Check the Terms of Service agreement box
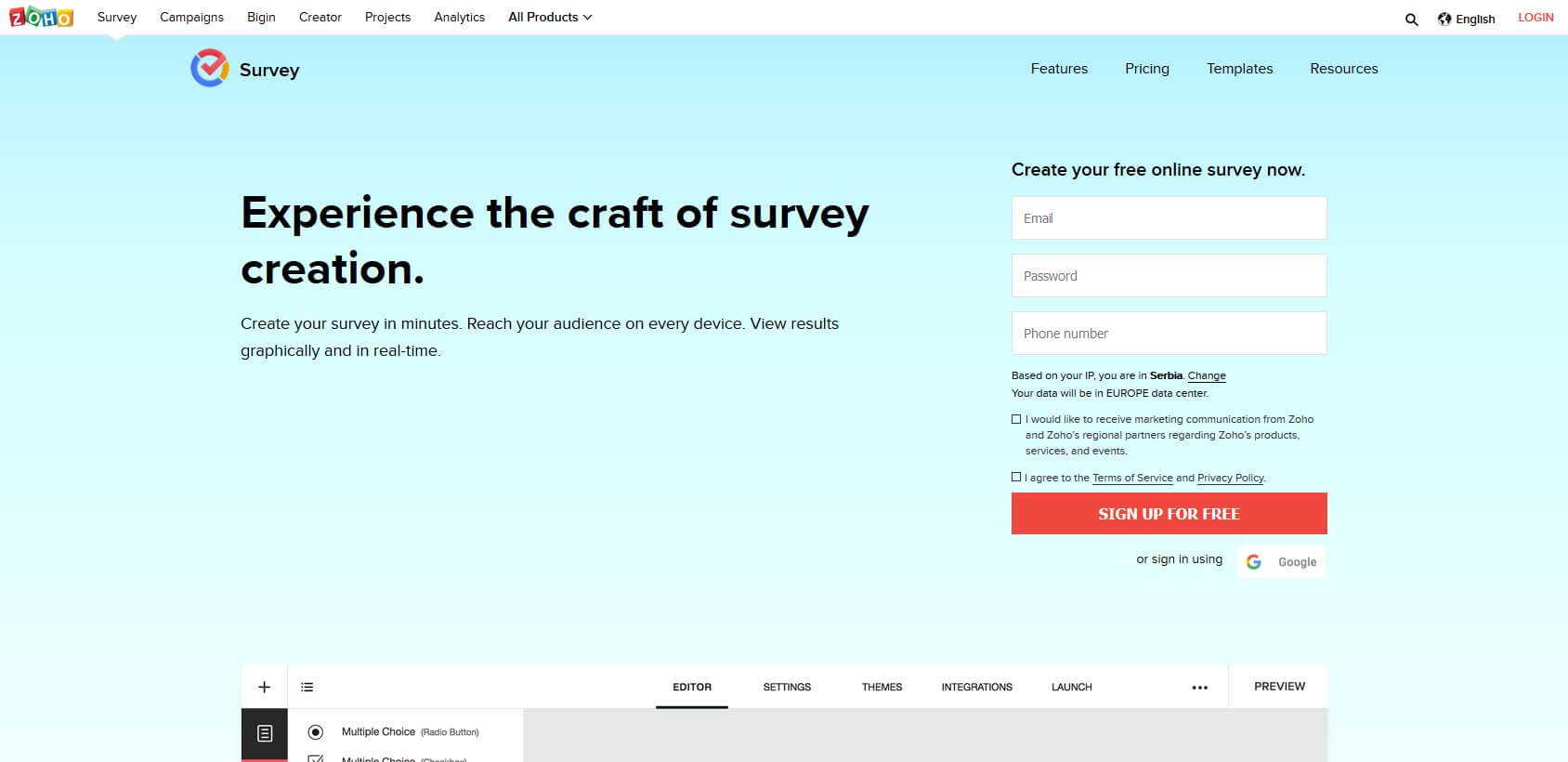Viewport: 1568px width, 762px height. point(1016,477)
